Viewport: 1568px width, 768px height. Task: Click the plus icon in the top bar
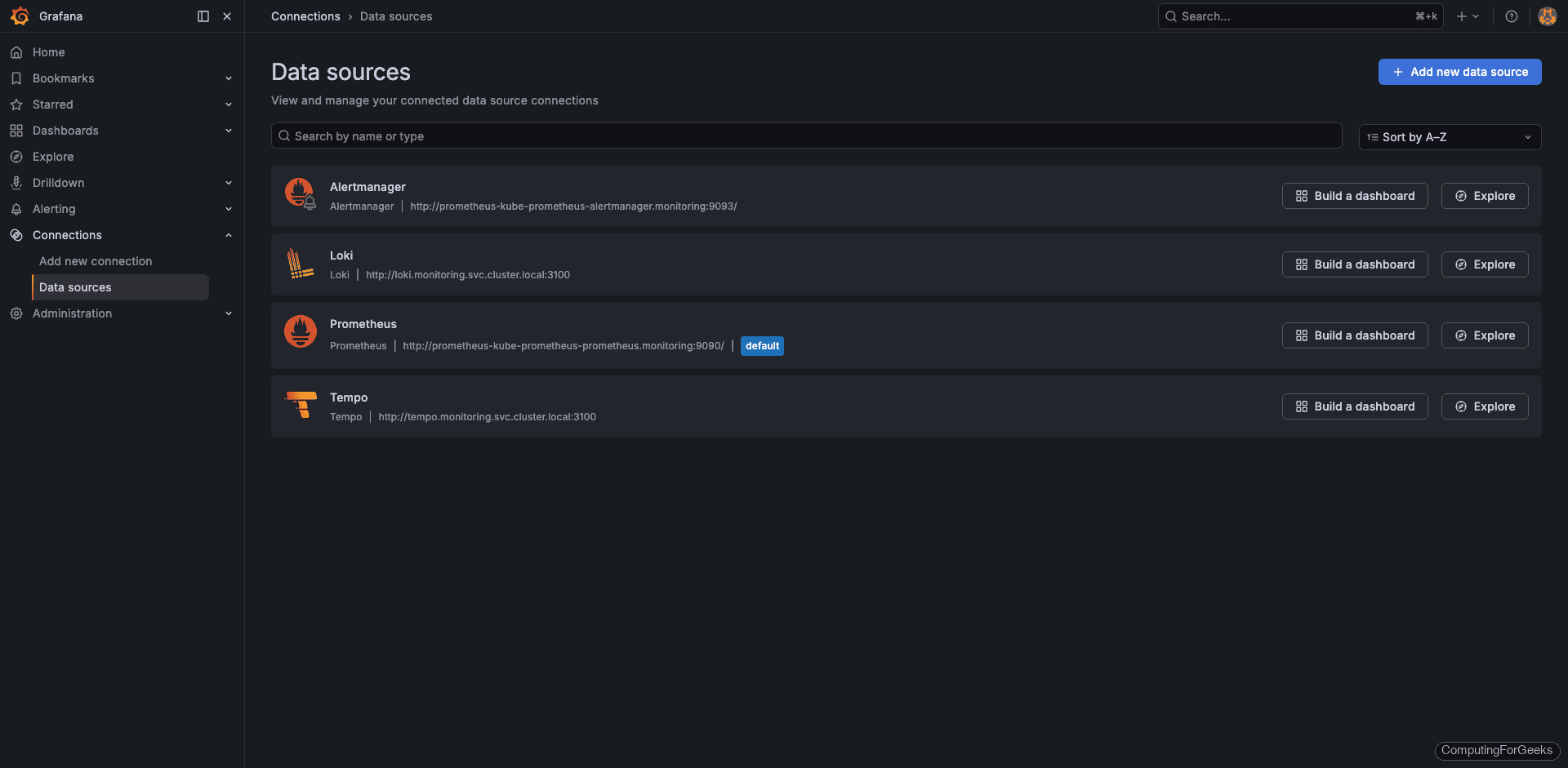1460,16
